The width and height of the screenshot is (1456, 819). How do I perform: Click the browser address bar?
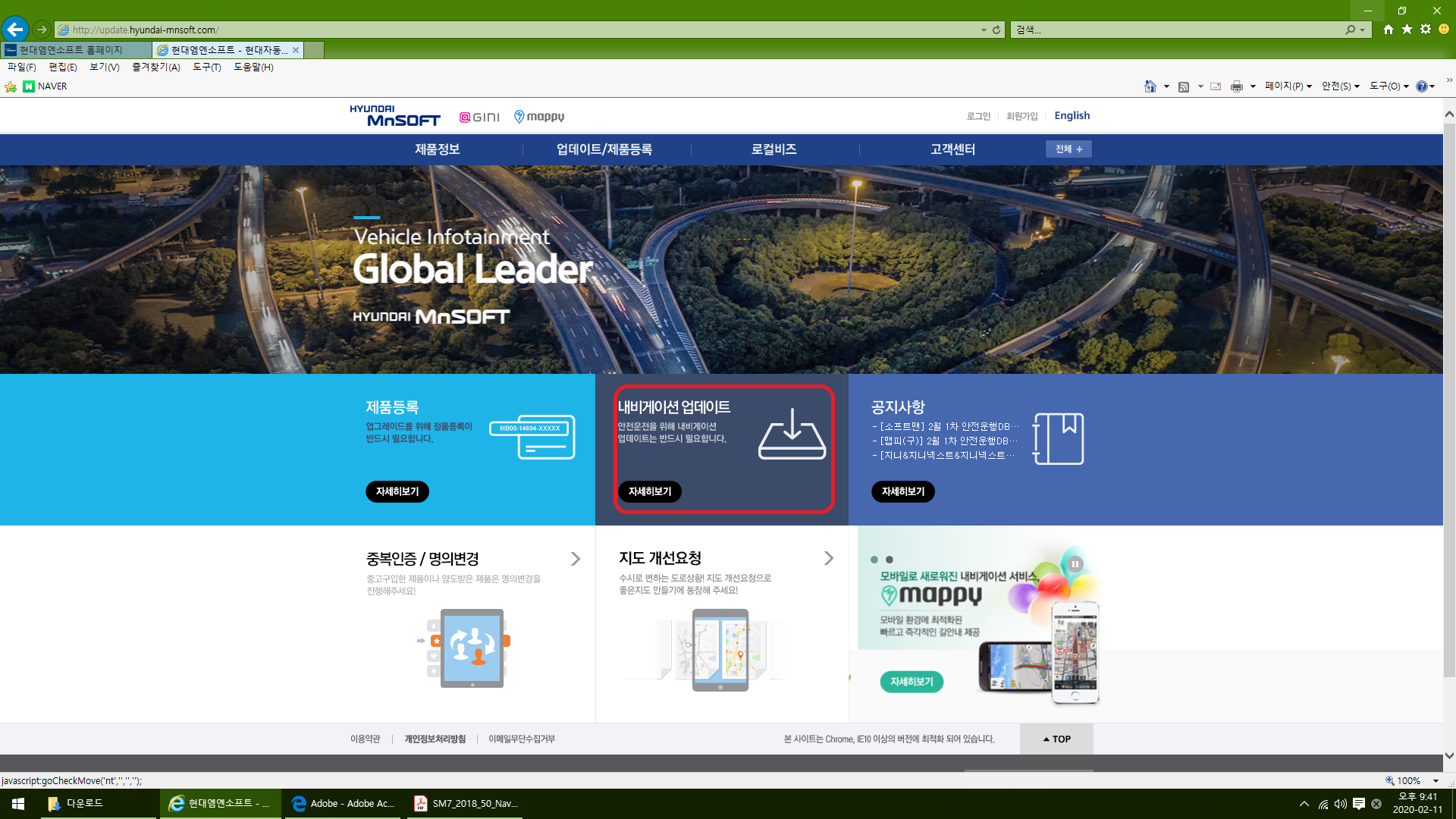tap(516, 30)
